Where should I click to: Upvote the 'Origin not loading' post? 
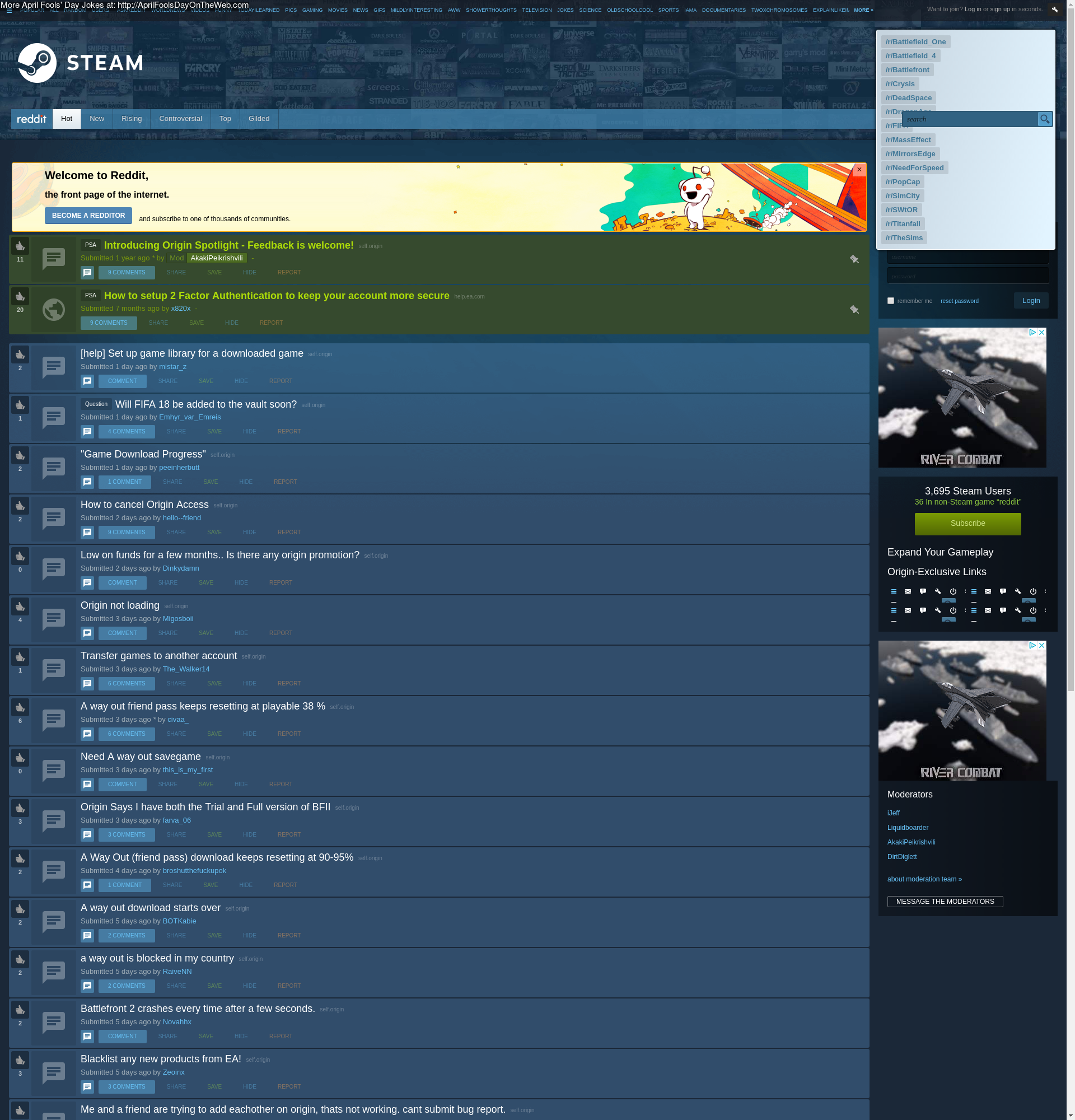coord(20,606)
